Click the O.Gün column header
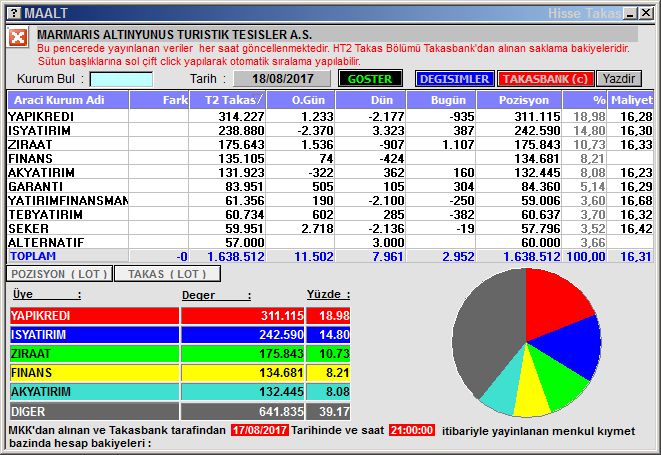The width and height of the screenshot is (661, 455). click(x=301, y=100)
